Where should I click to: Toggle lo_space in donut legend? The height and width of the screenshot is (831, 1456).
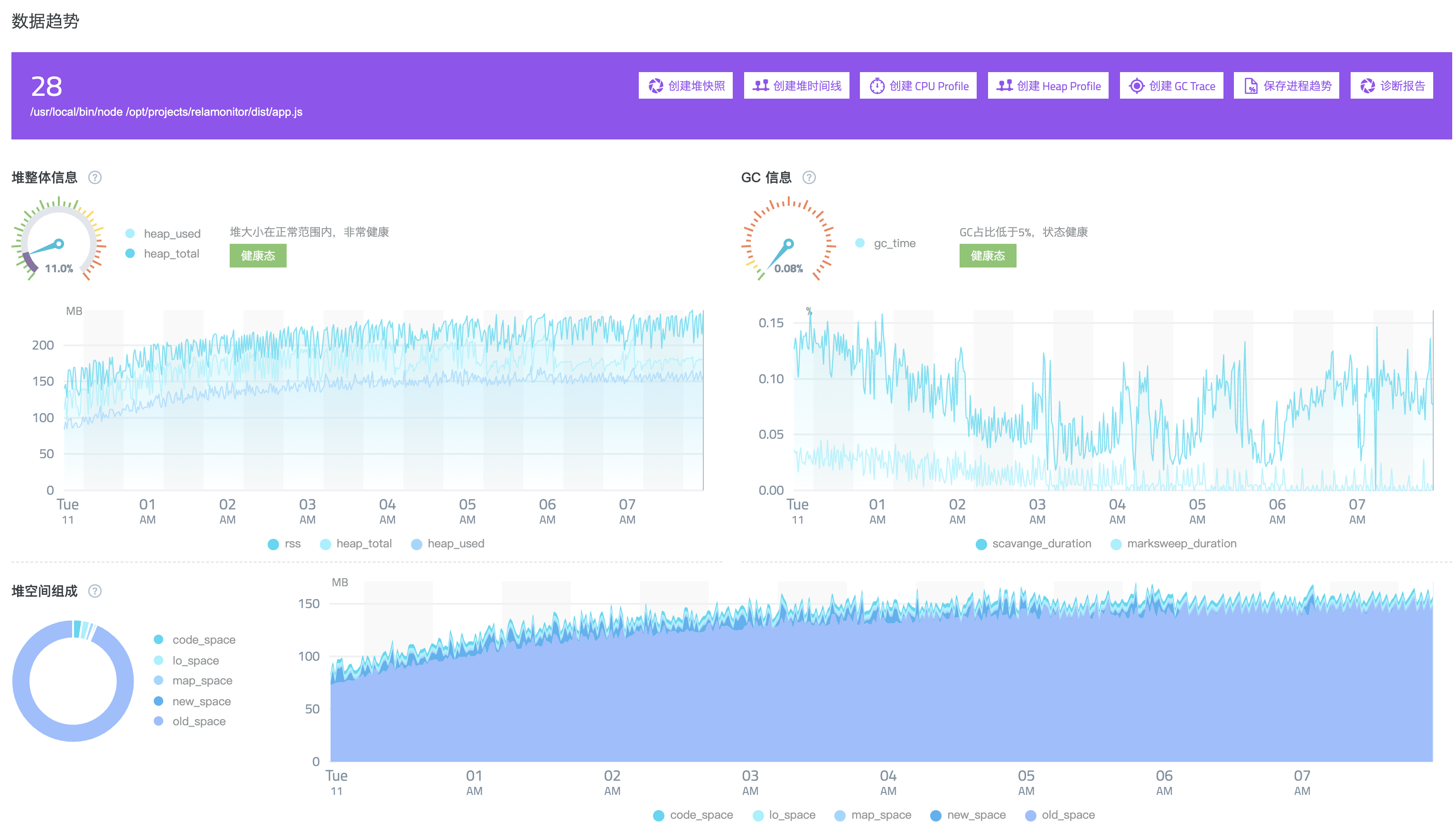click(186, 660)
